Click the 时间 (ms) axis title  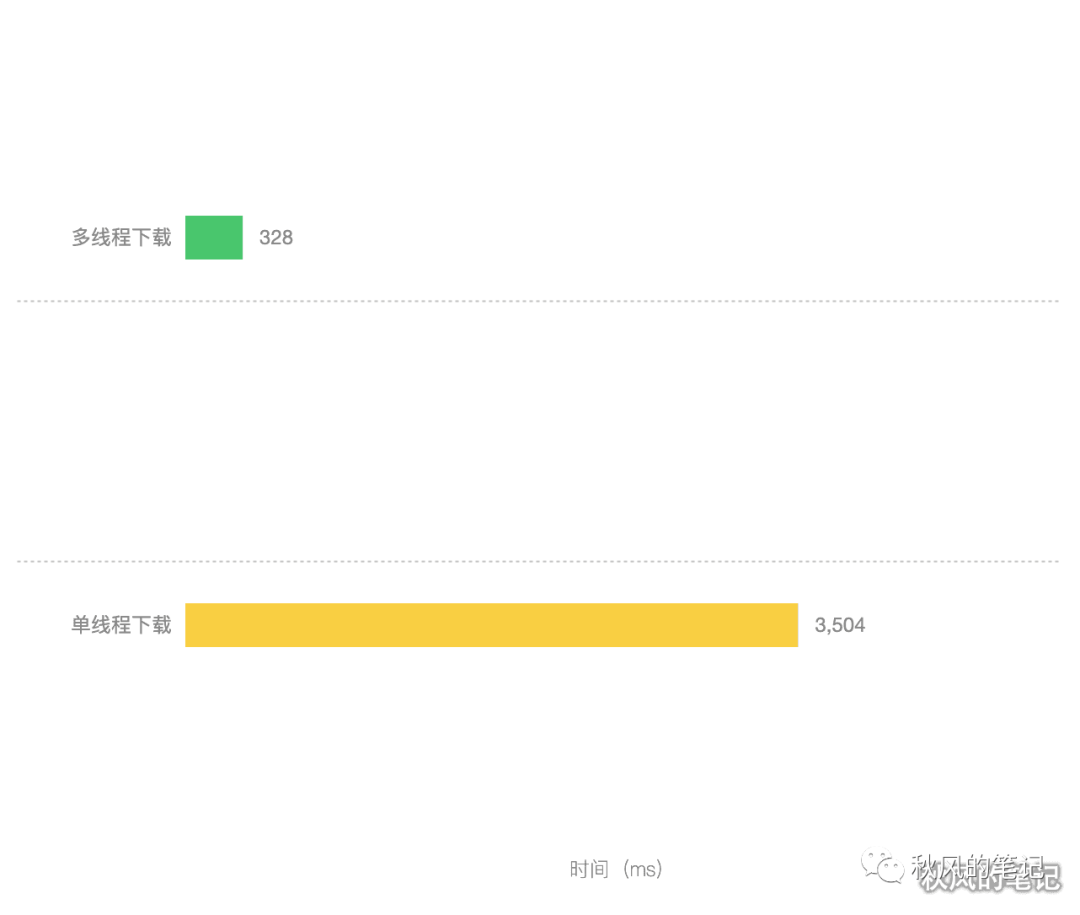tap(616, 869)
